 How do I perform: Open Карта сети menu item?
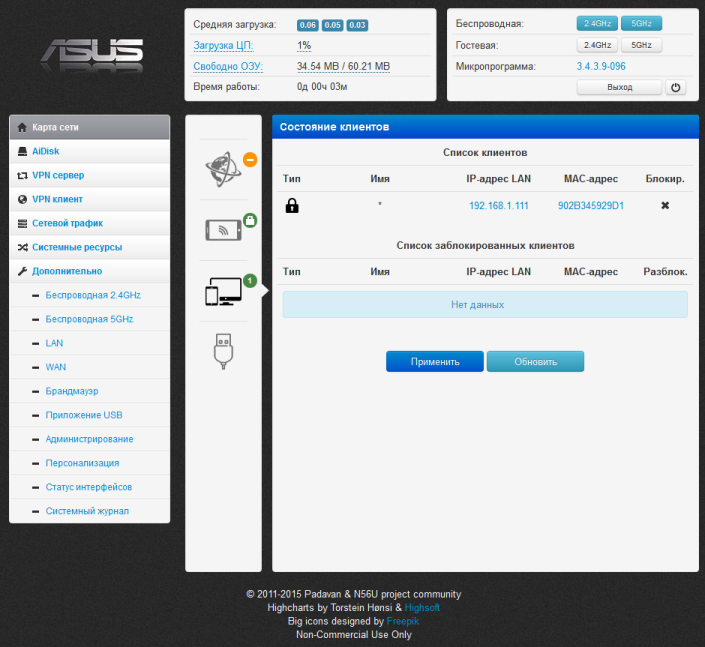coord(89,127)
